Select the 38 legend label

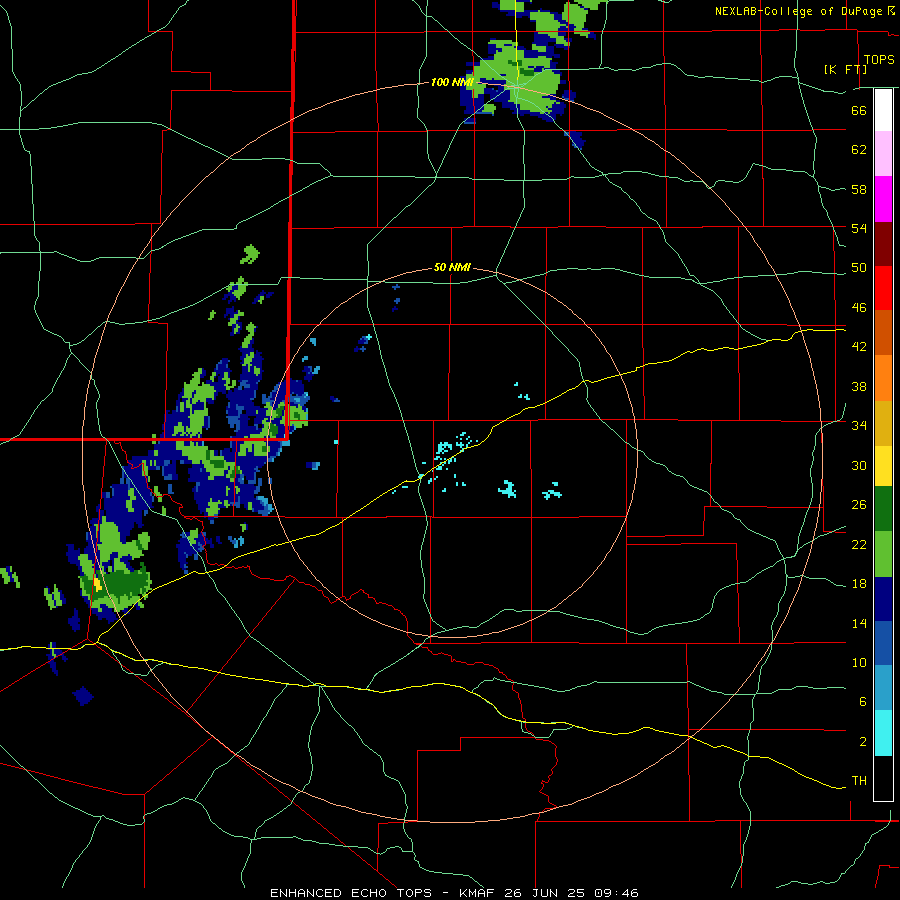coord(859,386)
